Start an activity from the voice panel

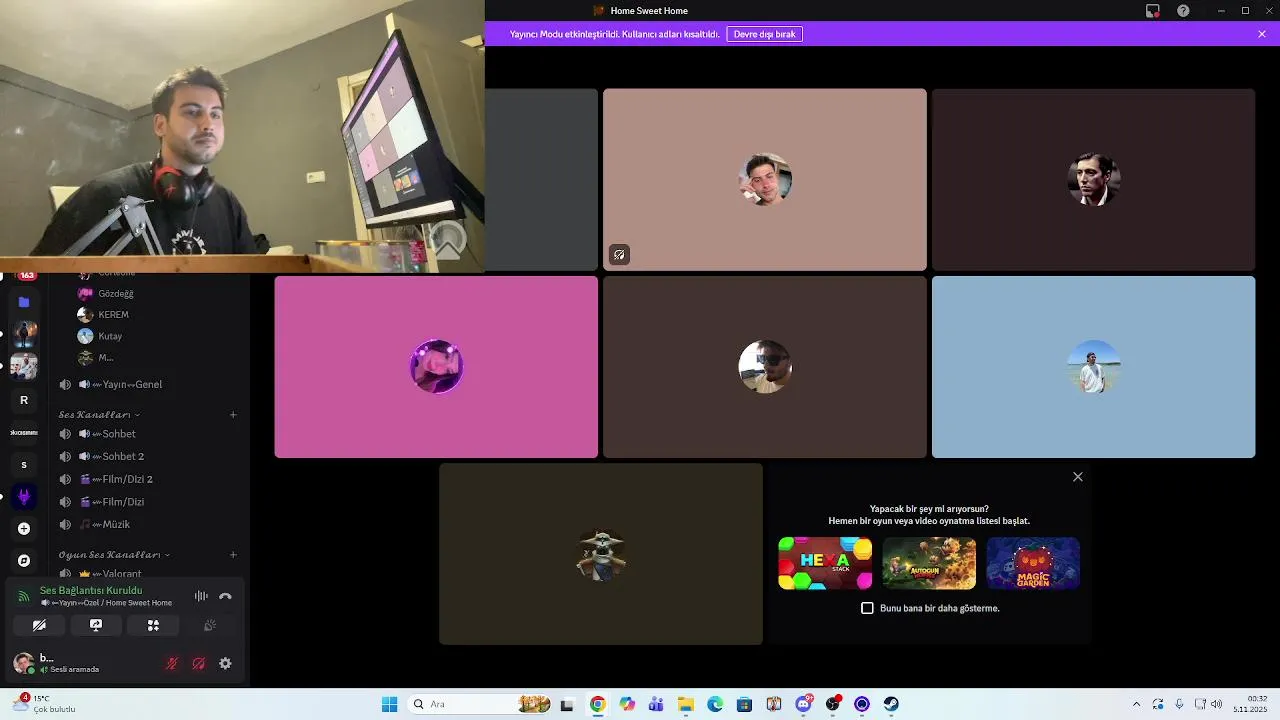[153, 625]
